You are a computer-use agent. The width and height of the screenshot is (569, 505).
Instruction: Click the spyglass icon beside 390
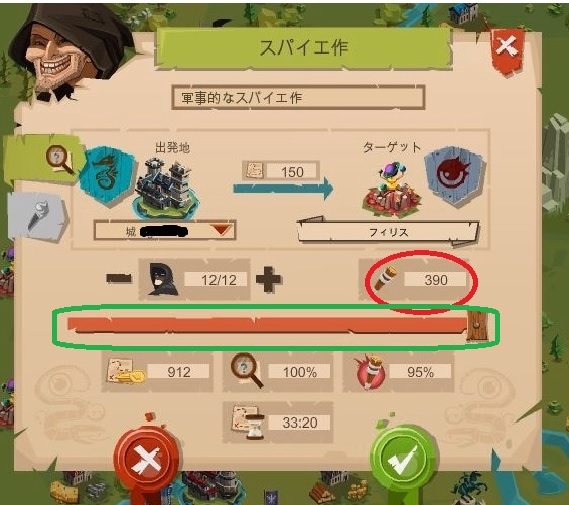click(386, 278)
